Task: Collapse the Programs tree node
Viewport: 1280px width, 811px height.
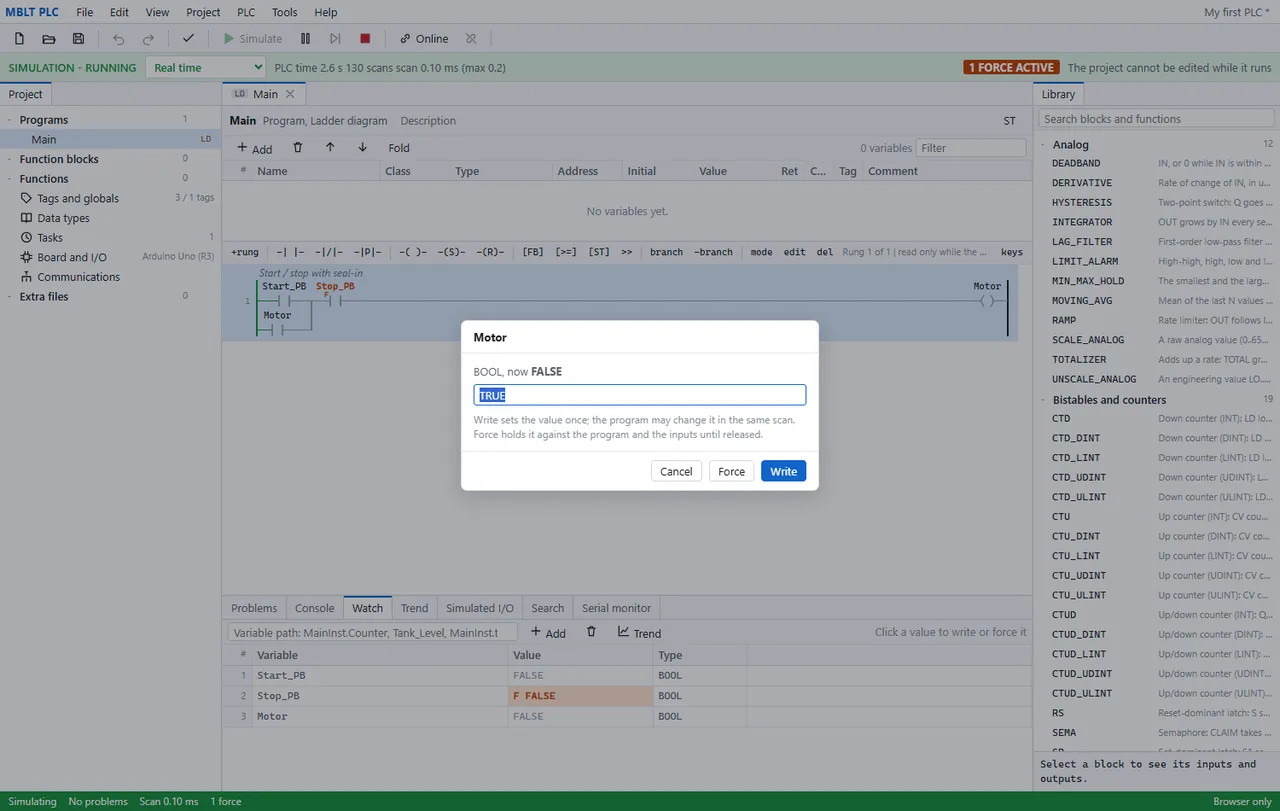Action: [x=10, y=120]
